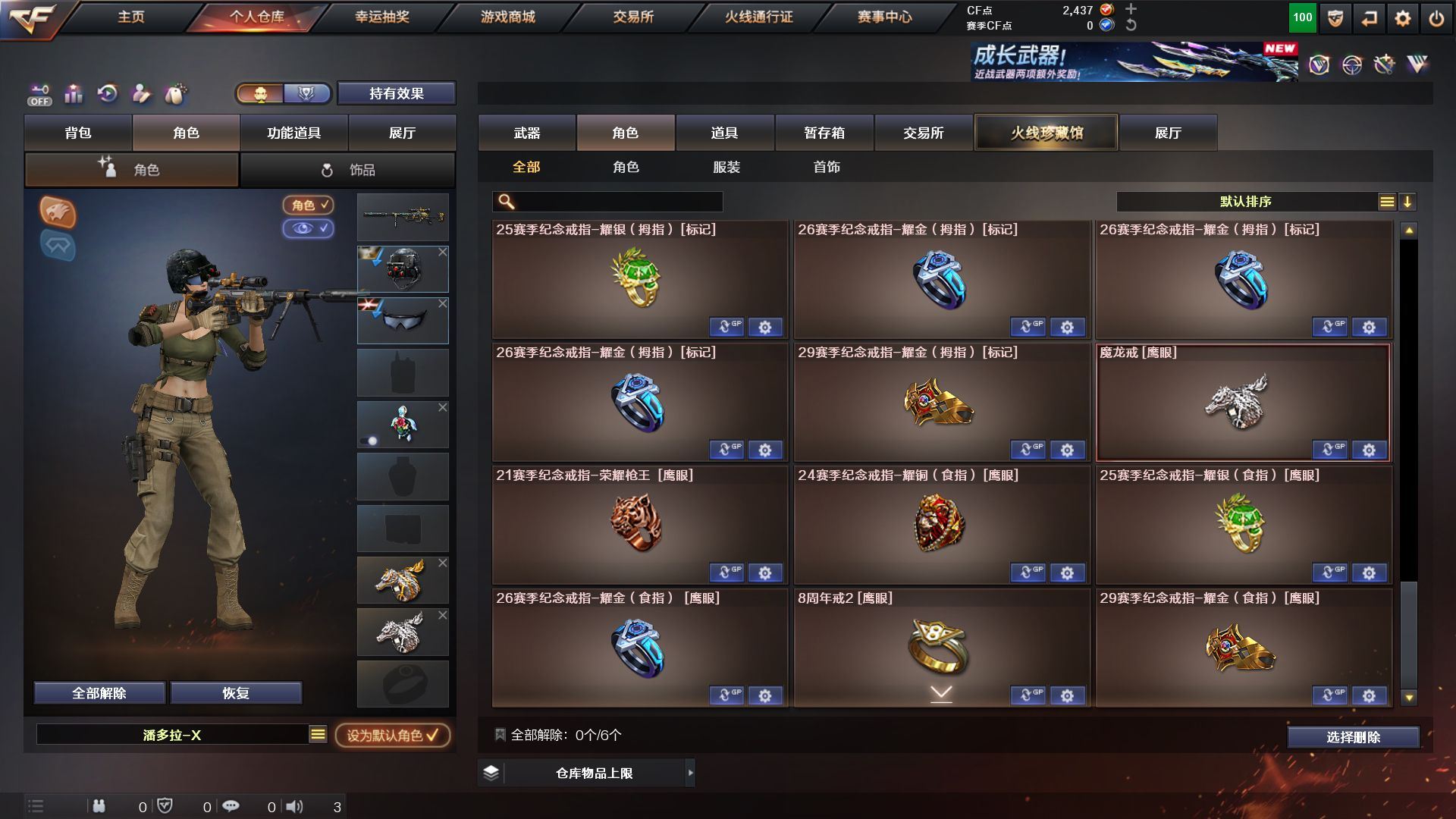The image size is (1456, 819).
Task: Select the 首饰 sub-tab
Action: (827, 167)
